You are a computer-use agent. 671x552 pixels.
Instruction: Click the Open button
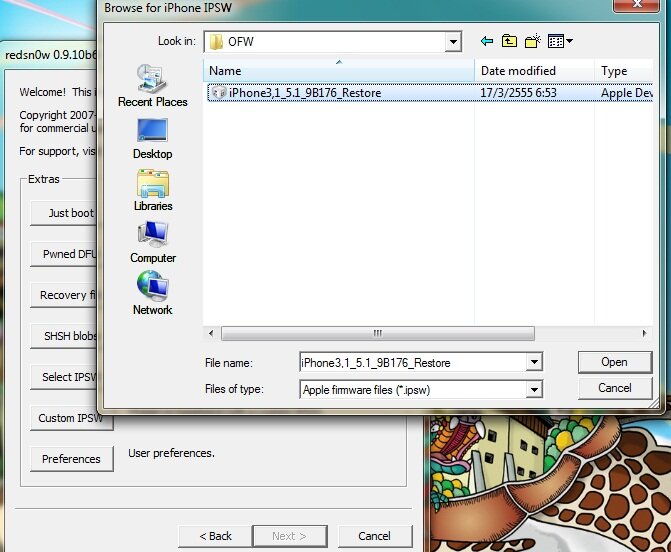(x=615, y=362)
